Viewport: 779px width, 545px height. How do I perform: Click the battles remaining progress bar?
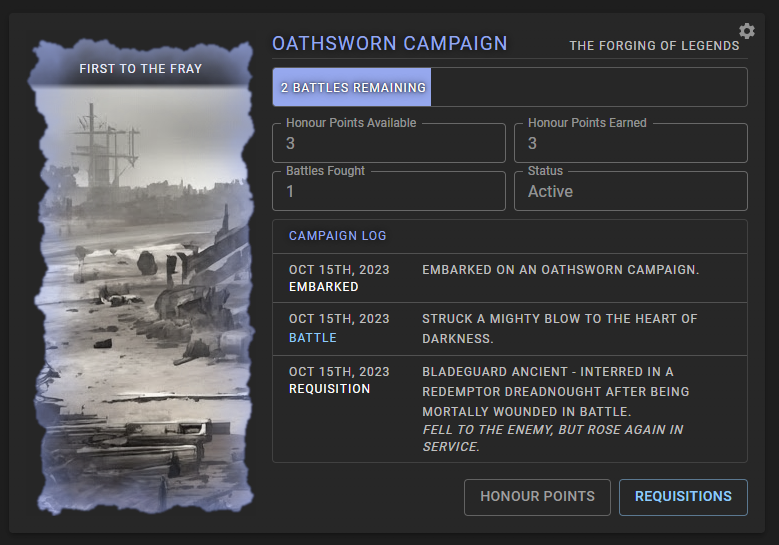pos(509,87)
